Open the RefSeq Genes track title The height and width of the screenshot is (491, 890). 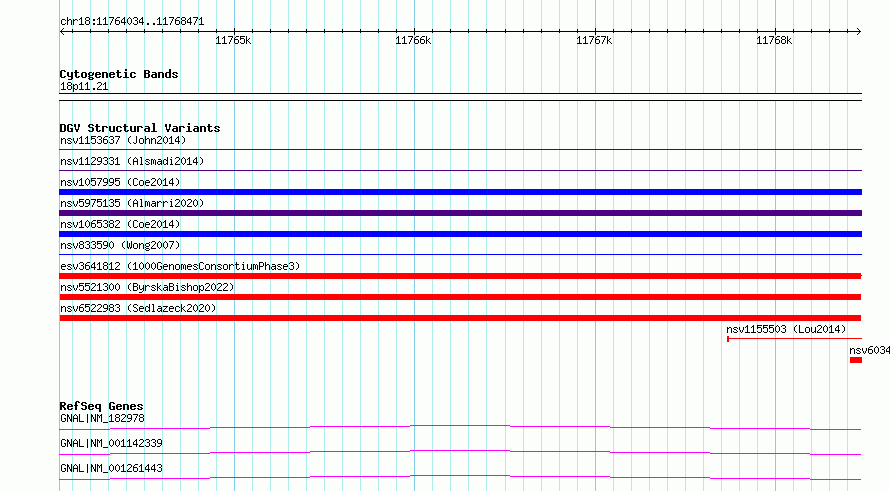[x=101, y=406]
